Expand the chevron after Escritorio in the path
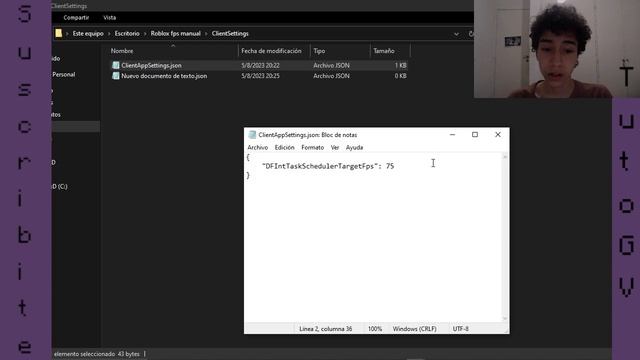Viewport: 640px width, 360px height. [x=145, y=34]
